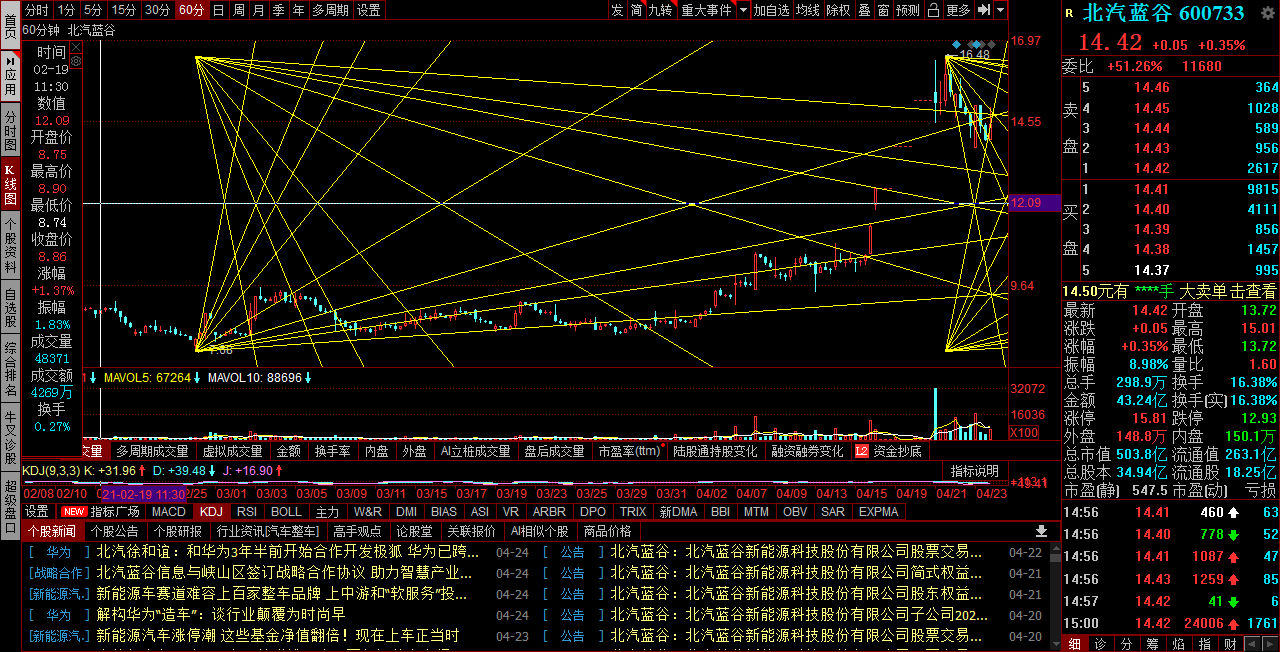
Task: Click the 窗 window toolbar icon
Action: pyautogui.click(x=883, y=10)
